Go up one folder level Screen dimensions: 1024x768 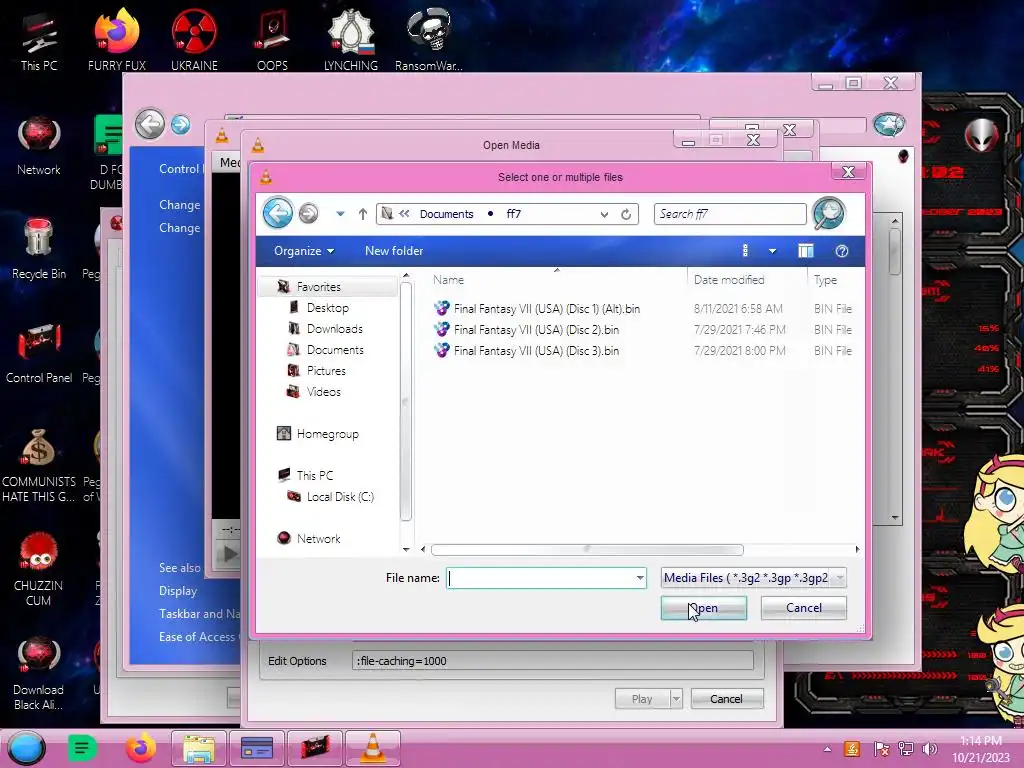click(x=362, y=214)
